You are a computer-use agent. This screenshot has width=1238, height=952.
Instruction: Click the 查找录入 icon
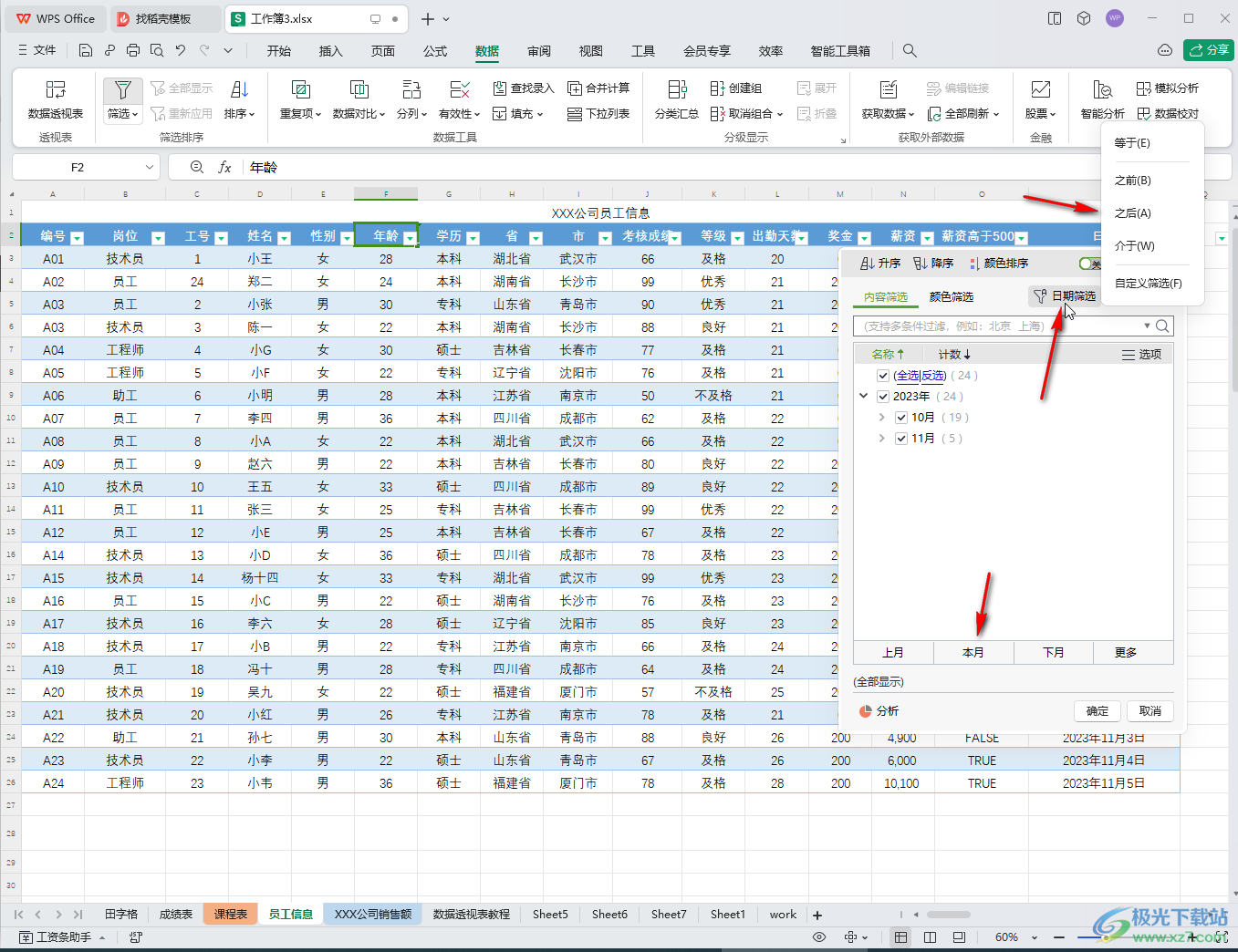coord(500,88)
